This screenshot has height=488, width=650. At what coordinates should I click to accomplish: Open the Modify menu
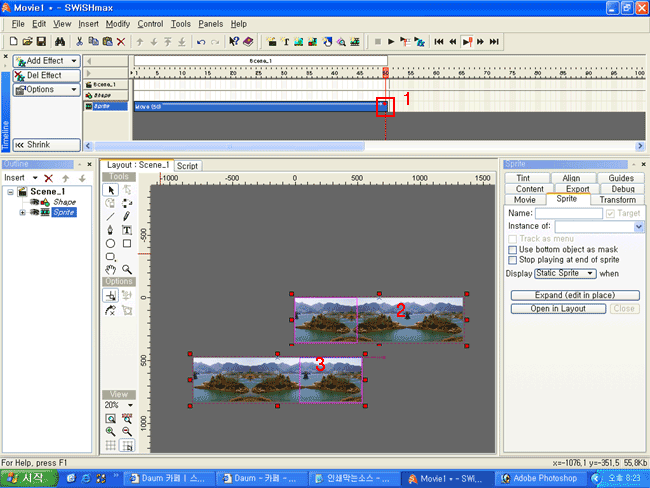click(x=118, y=24)
